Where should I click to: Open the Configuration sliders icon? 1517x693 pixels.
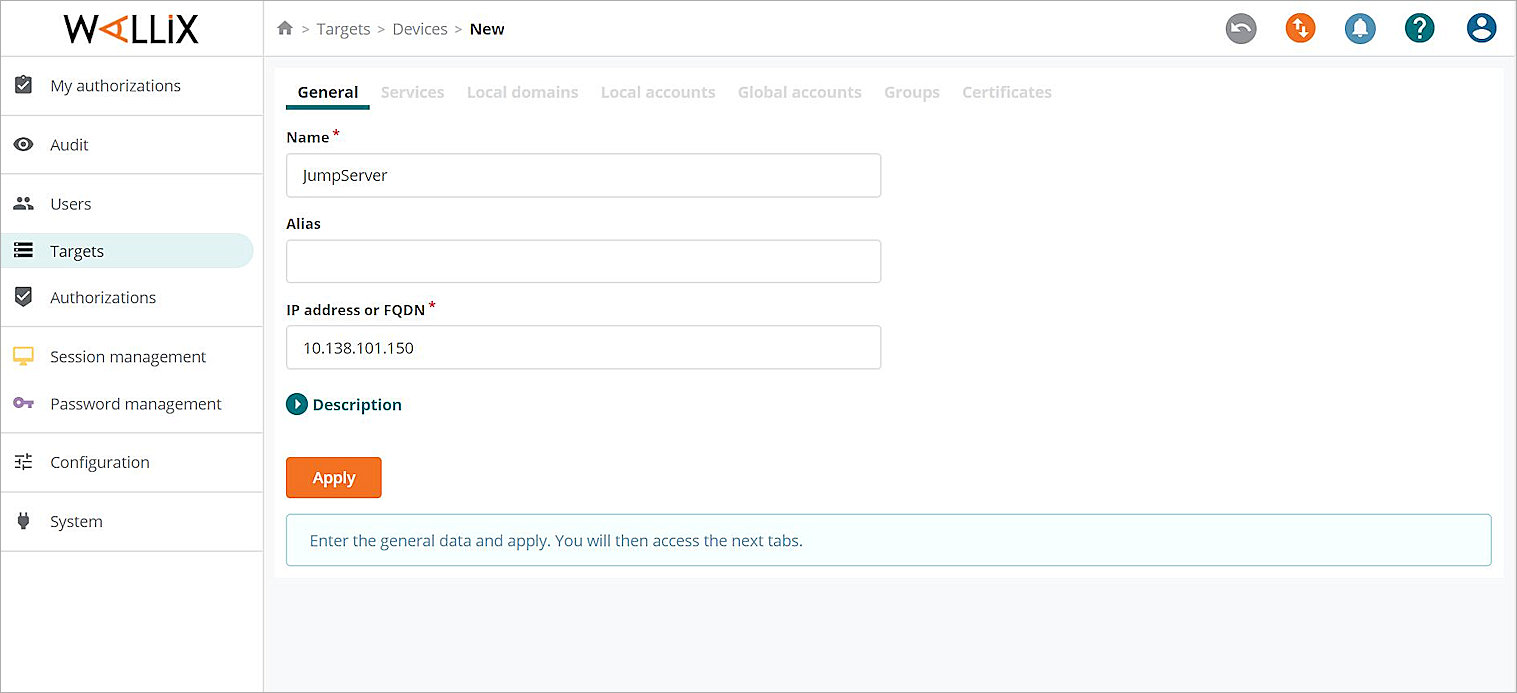(24, 462)
